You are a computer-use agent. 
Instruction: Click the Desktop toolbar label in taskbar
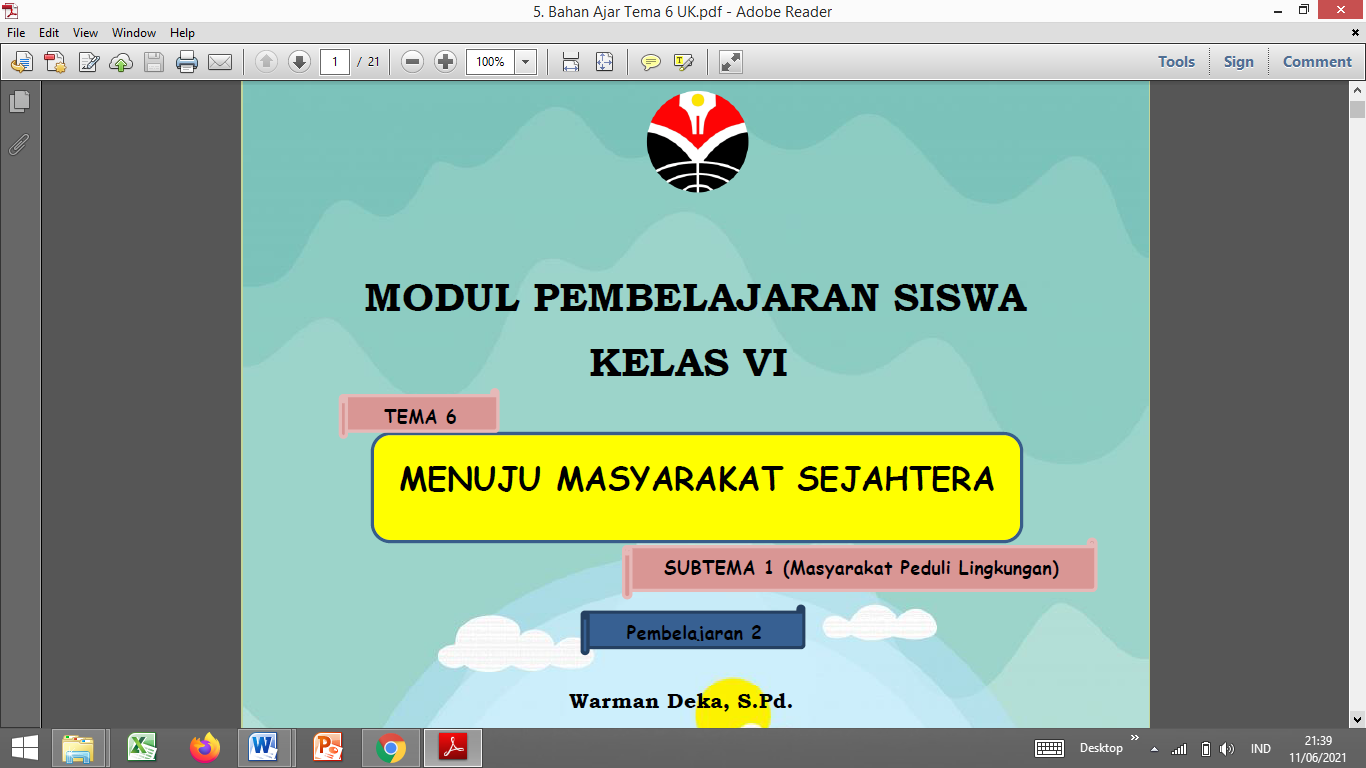1101,748
